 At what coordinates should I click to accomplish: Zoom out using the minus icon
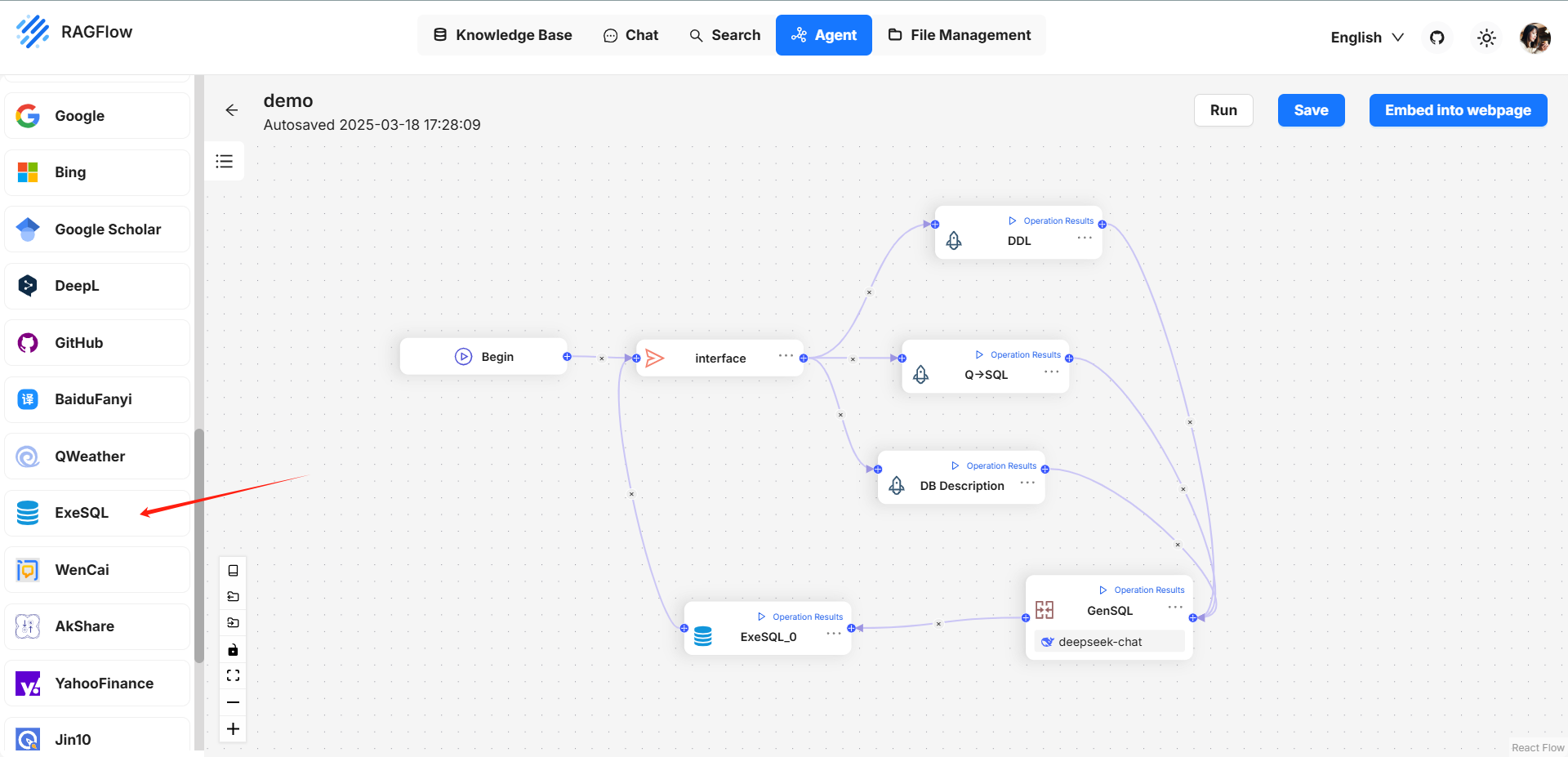point(233,702)
